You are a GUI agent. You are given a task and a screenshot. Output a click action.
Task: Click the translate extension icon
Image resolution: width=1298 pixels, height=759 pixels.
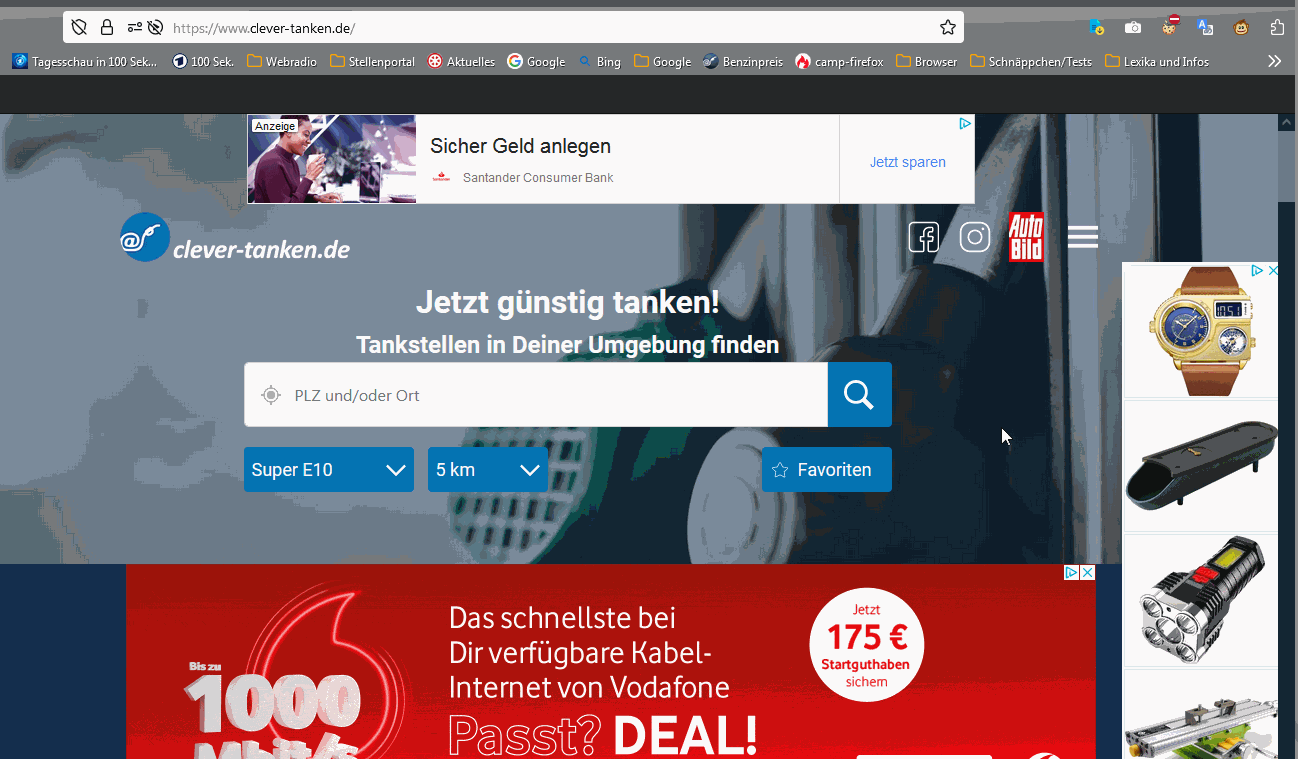pyautogui.click(x=1205, y=28)
